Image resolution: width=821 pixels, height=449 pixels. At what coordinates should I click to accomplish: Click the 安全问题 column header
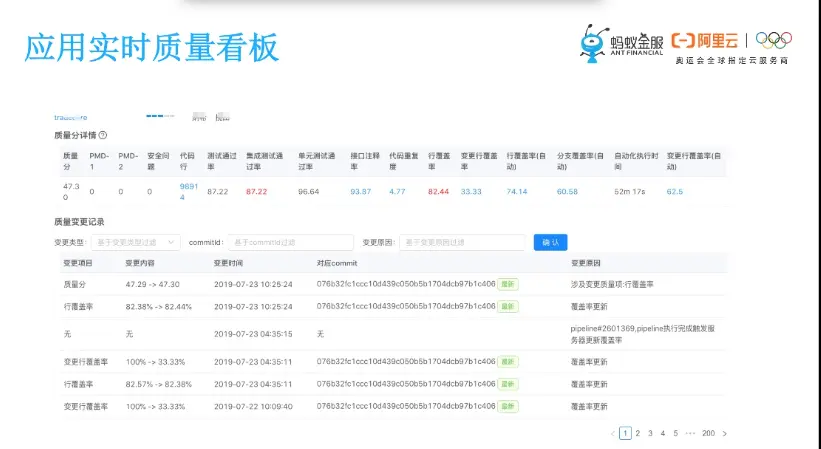point(158,161)
